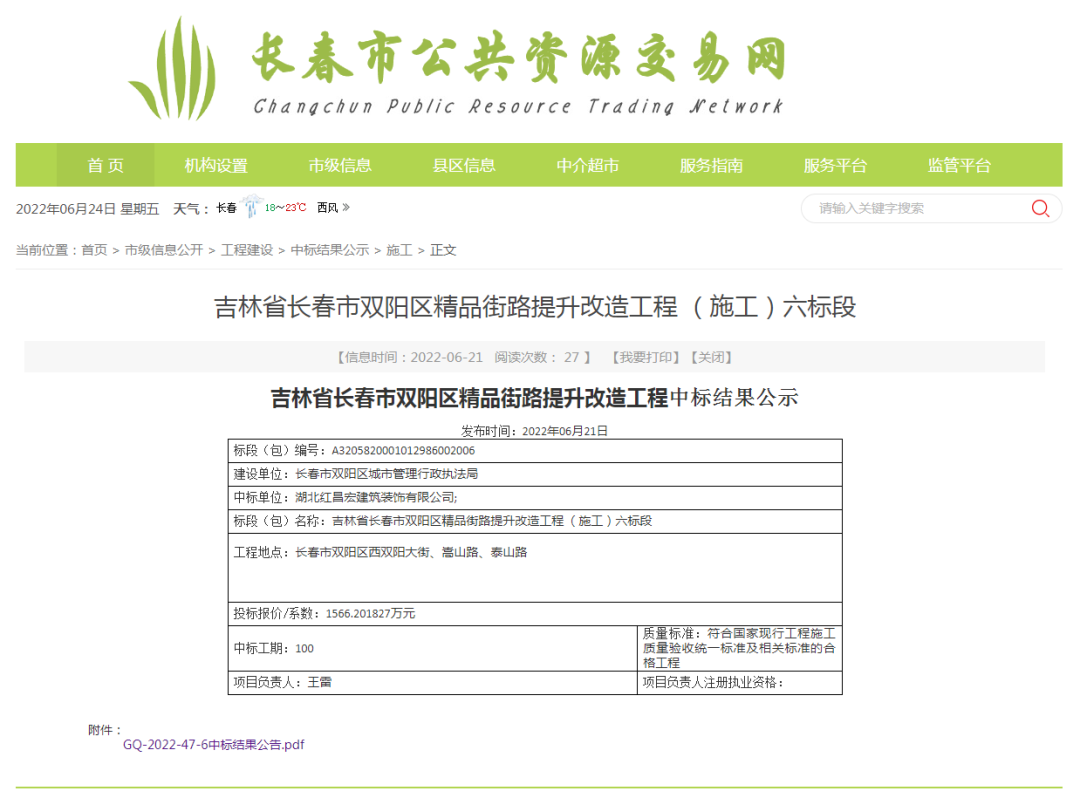
Task: Click the red search magnifier icon
Action: click(1040, 208)
